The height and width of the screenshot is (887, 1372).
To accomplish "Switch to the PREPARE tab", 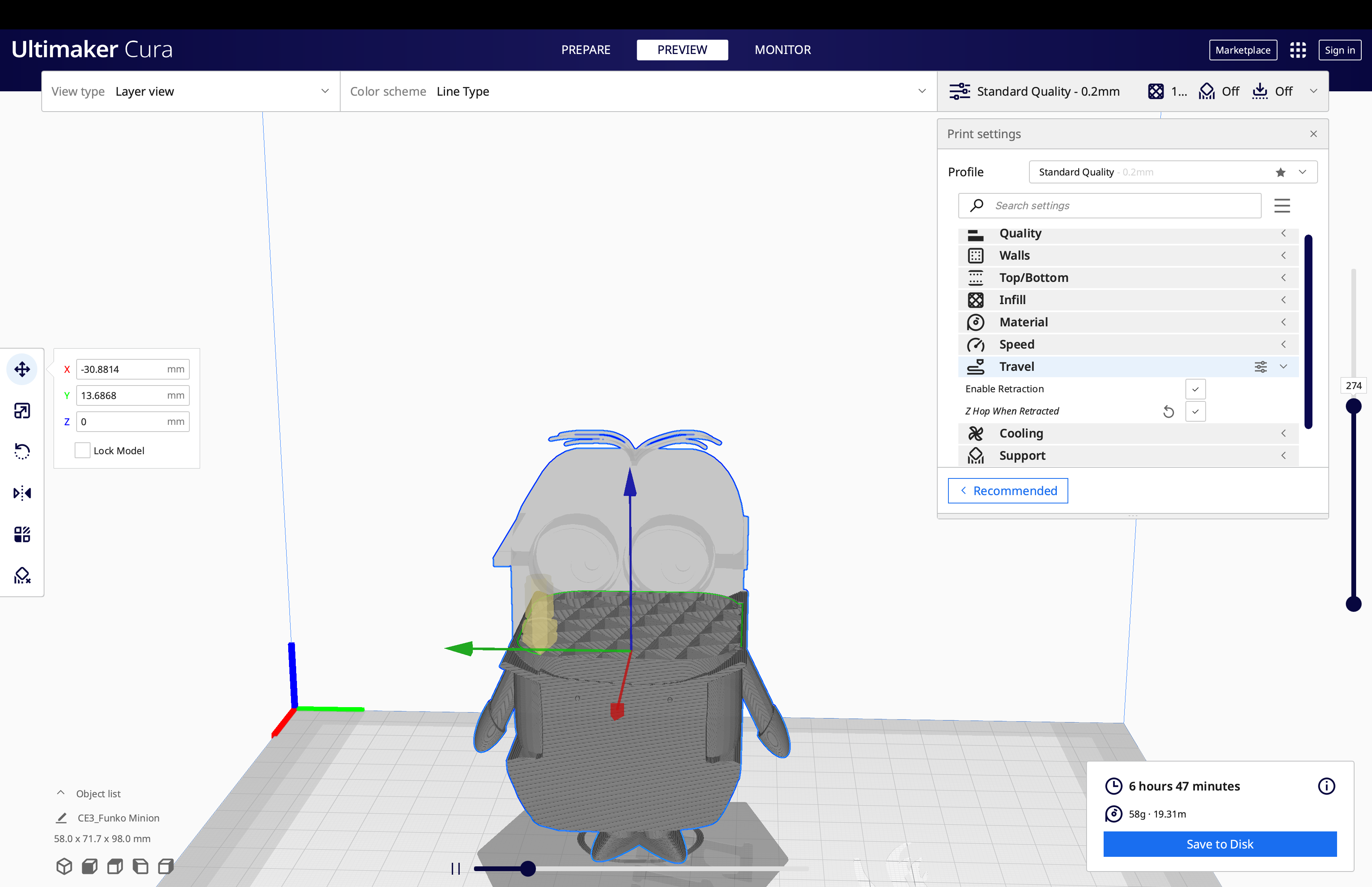I will point(586,48).
